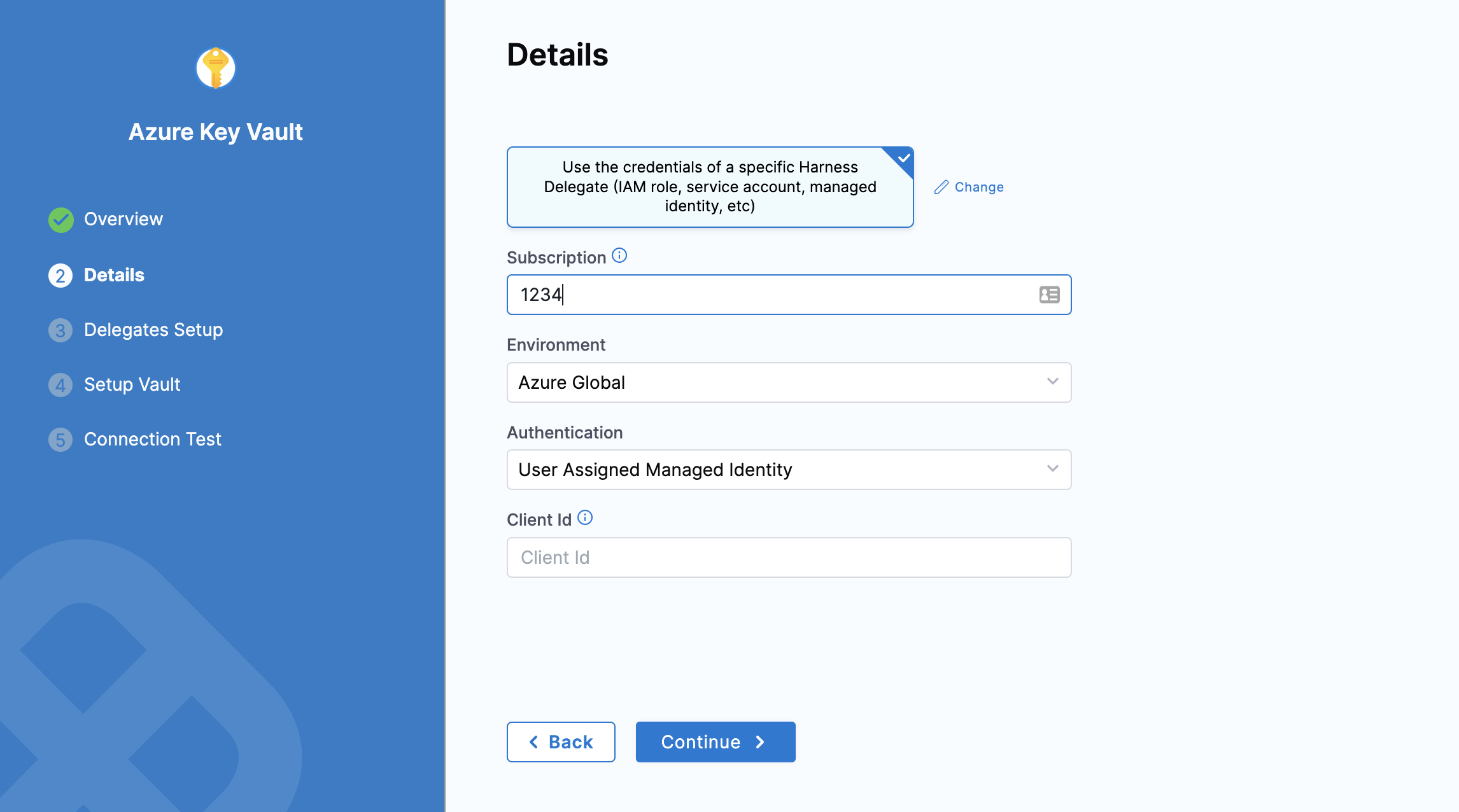
Task: Click the green Overview checkmark icon
Action: pos(60,220)
